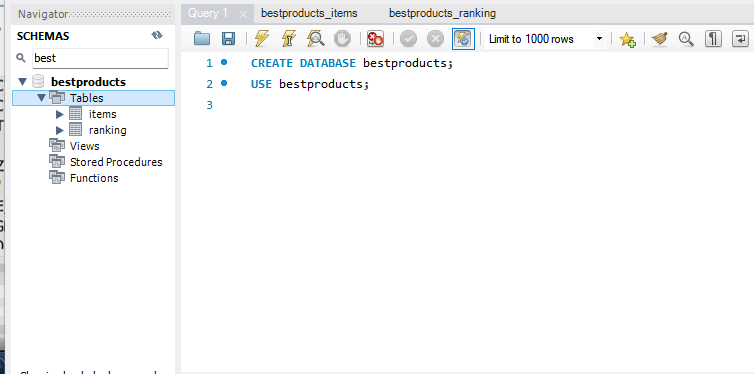
Task: Commit the current transaction
Action: [x=408, y=38]
